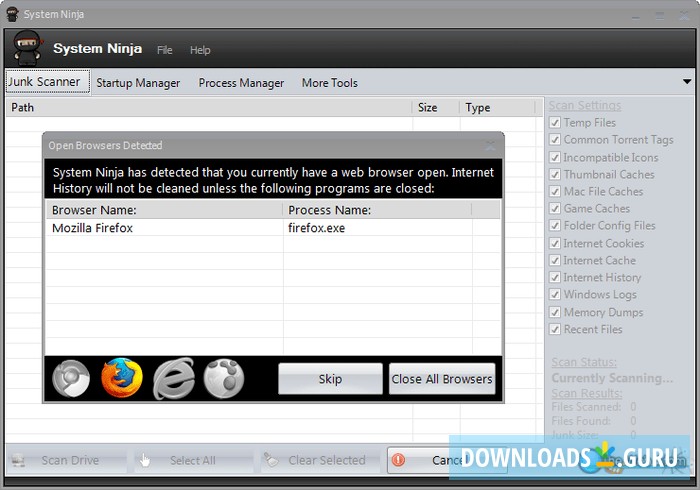This screenshot has width=700, height=490.
Task: Expand the tab bar dropdown arrow
Action: 687,82
